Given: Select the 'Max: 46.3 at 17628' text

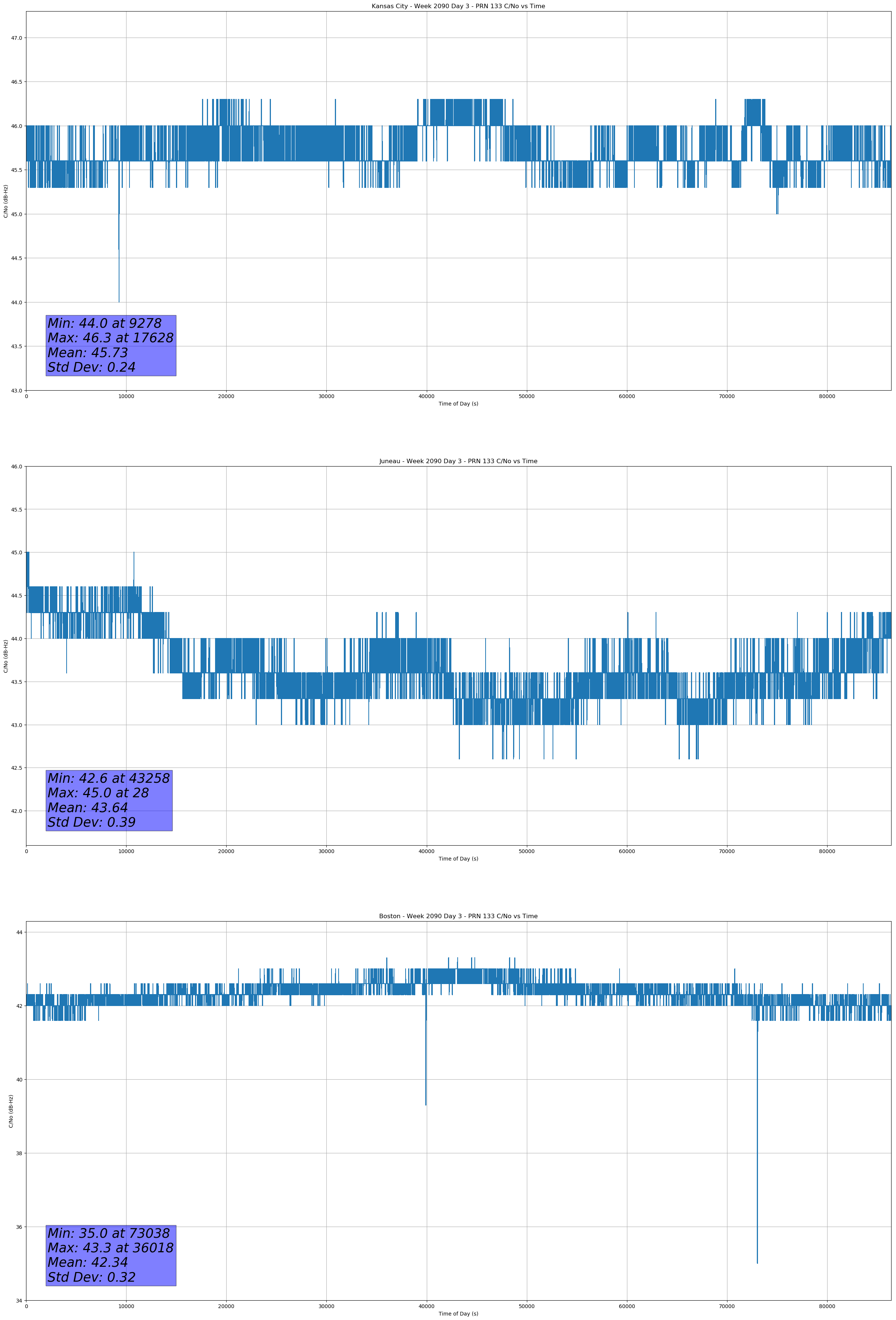Looking at the screenshot, I should 110,338.
